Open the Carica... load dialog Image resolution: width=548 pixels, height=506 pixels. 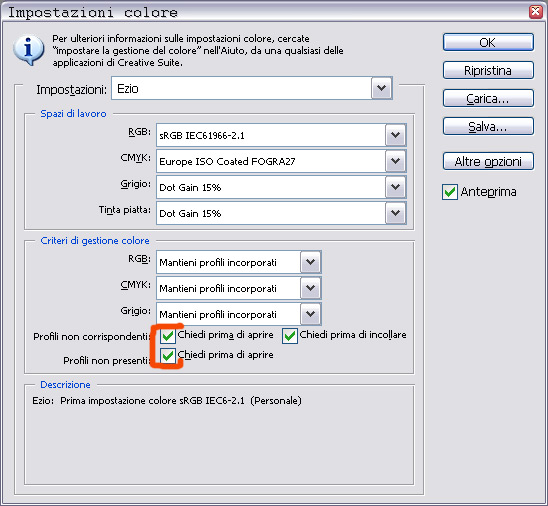(x=488, y=98)
